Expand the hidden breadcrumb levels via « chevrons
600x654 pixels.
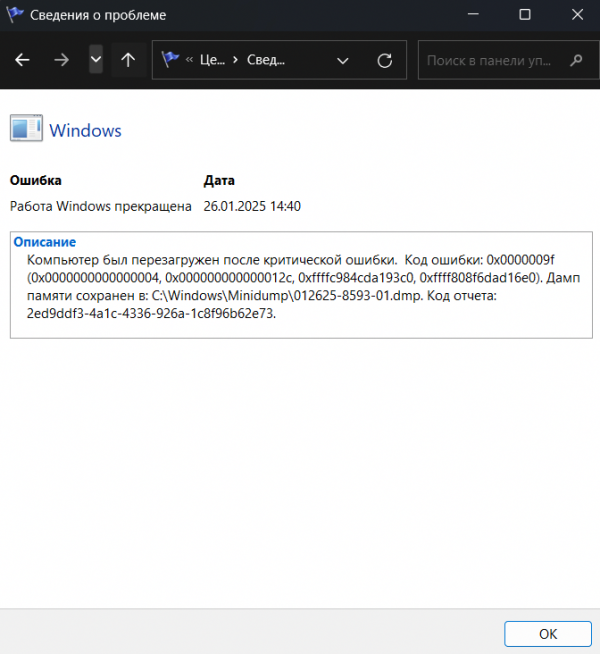pyautogui.click(x=190, y=60)
